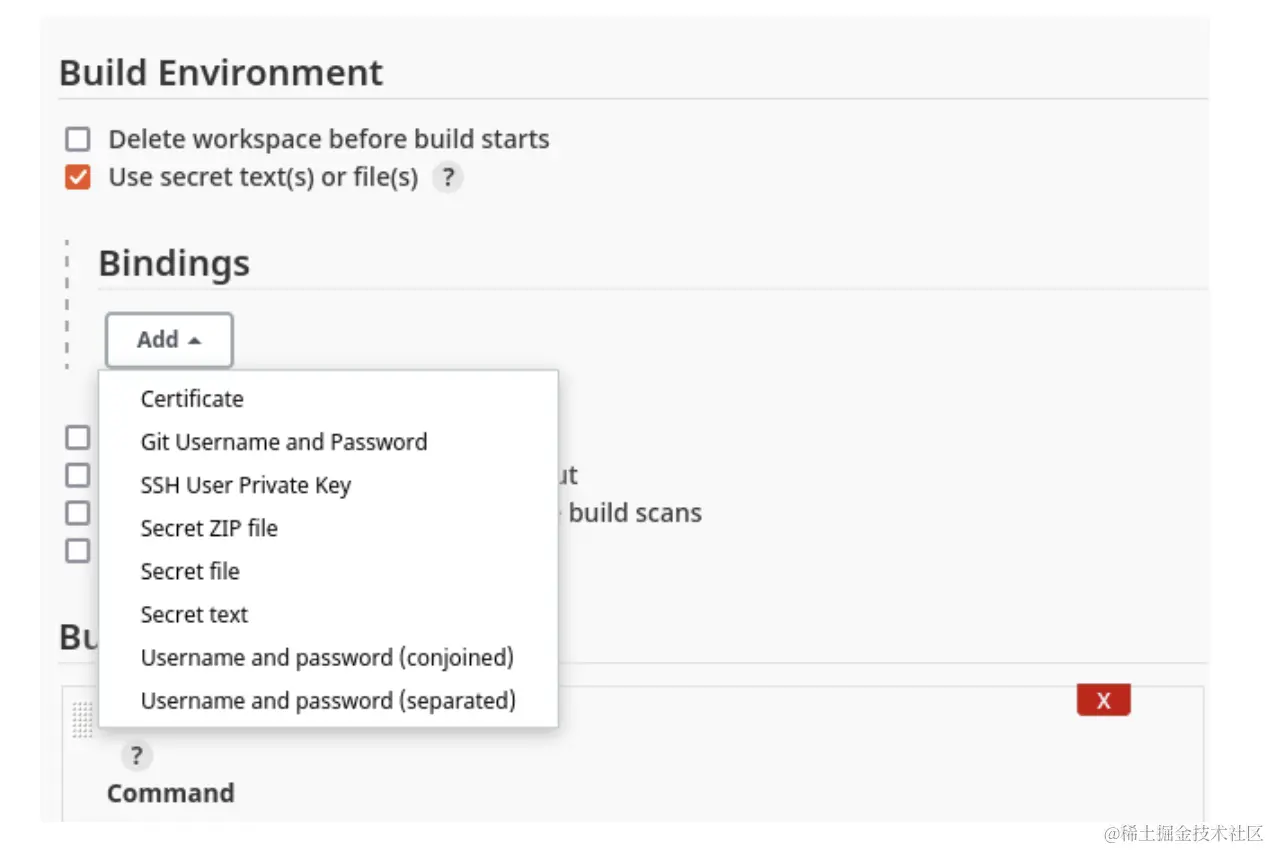Toggle last checkbox left of dropdown menu

(x=78, y=550)
